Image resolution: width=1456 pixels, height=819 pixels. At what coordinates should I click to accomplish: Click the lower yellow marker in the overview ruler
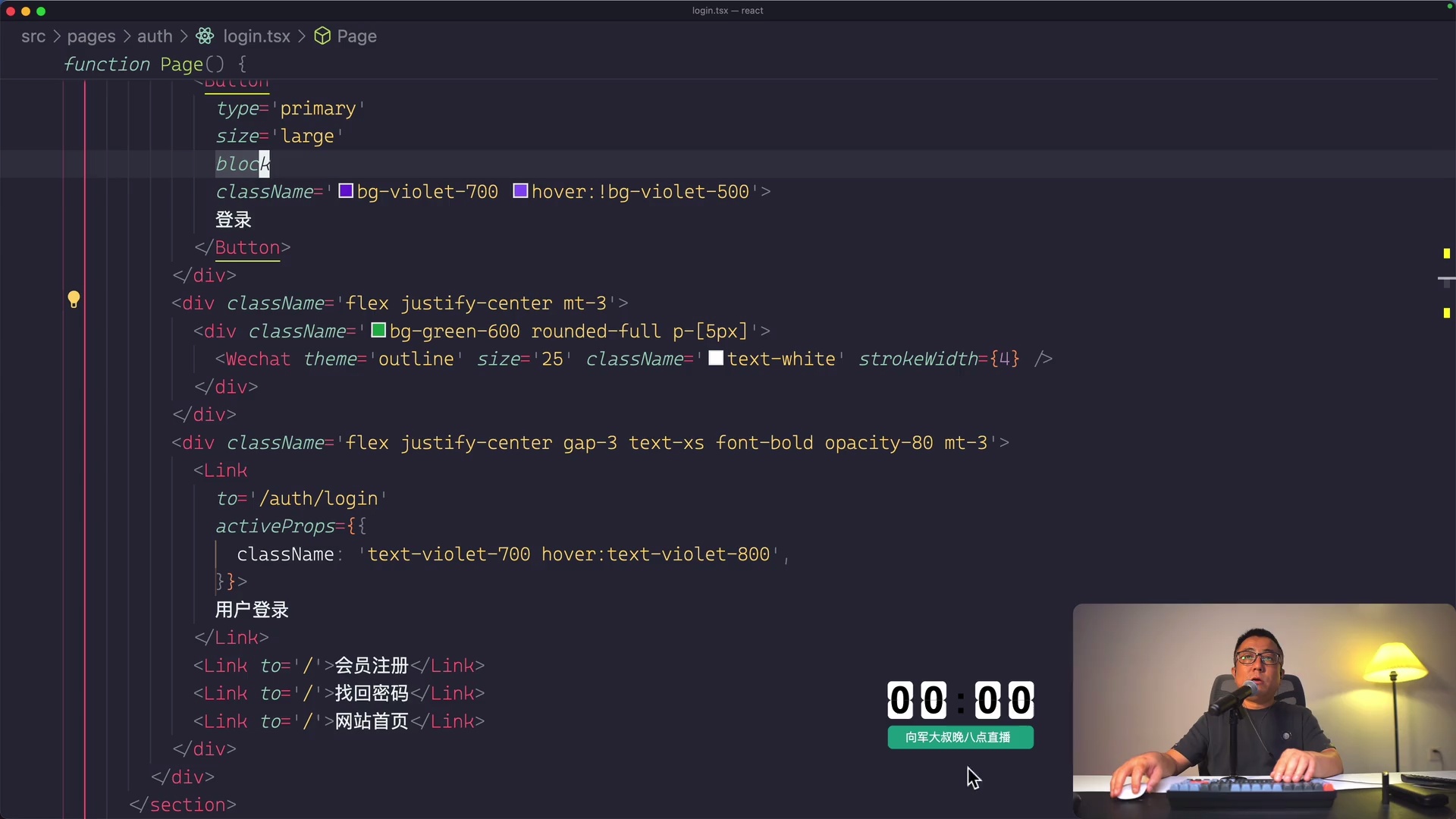(1447, 312)
